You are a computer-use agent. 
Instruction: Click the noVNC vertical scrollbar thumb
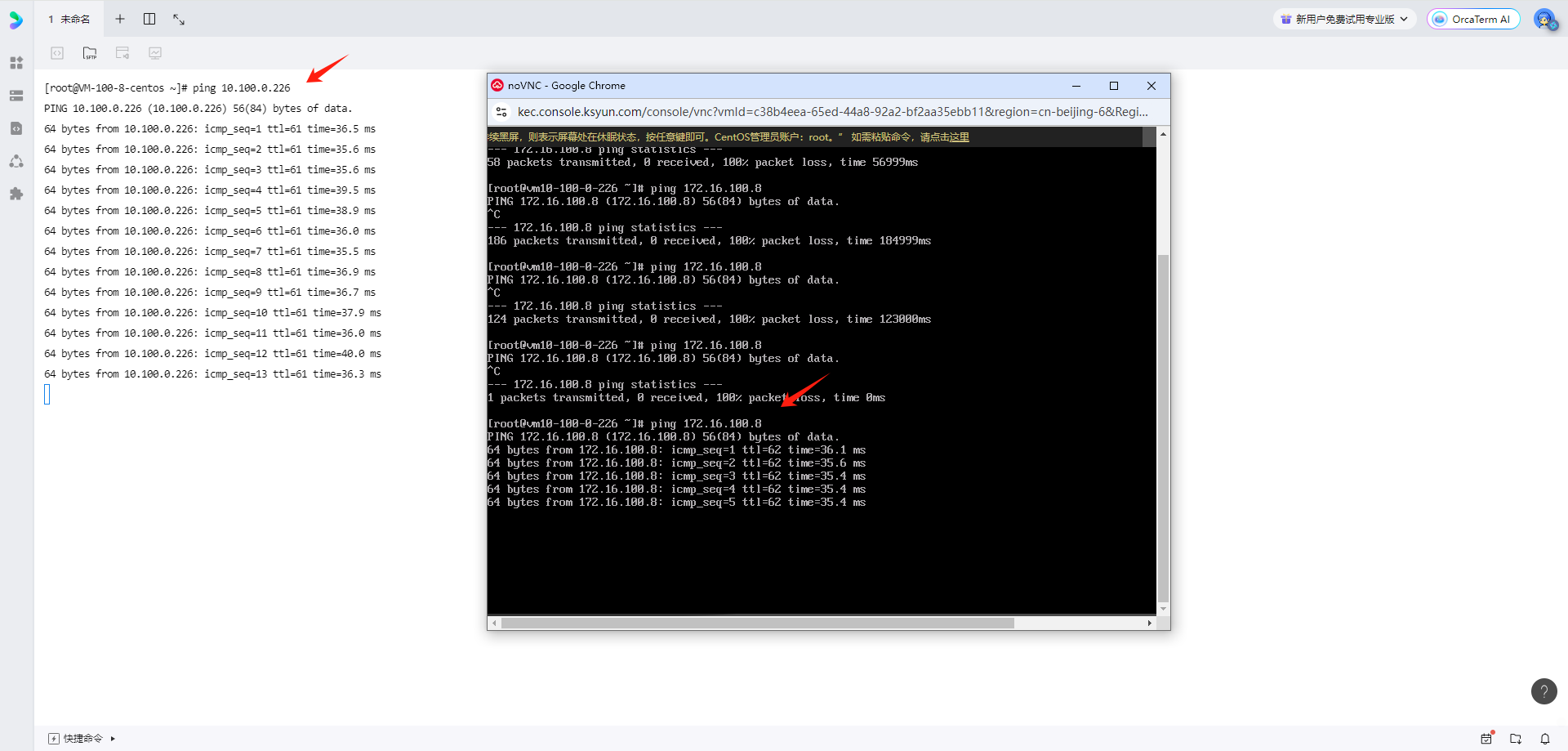(x=1163, y=428)
